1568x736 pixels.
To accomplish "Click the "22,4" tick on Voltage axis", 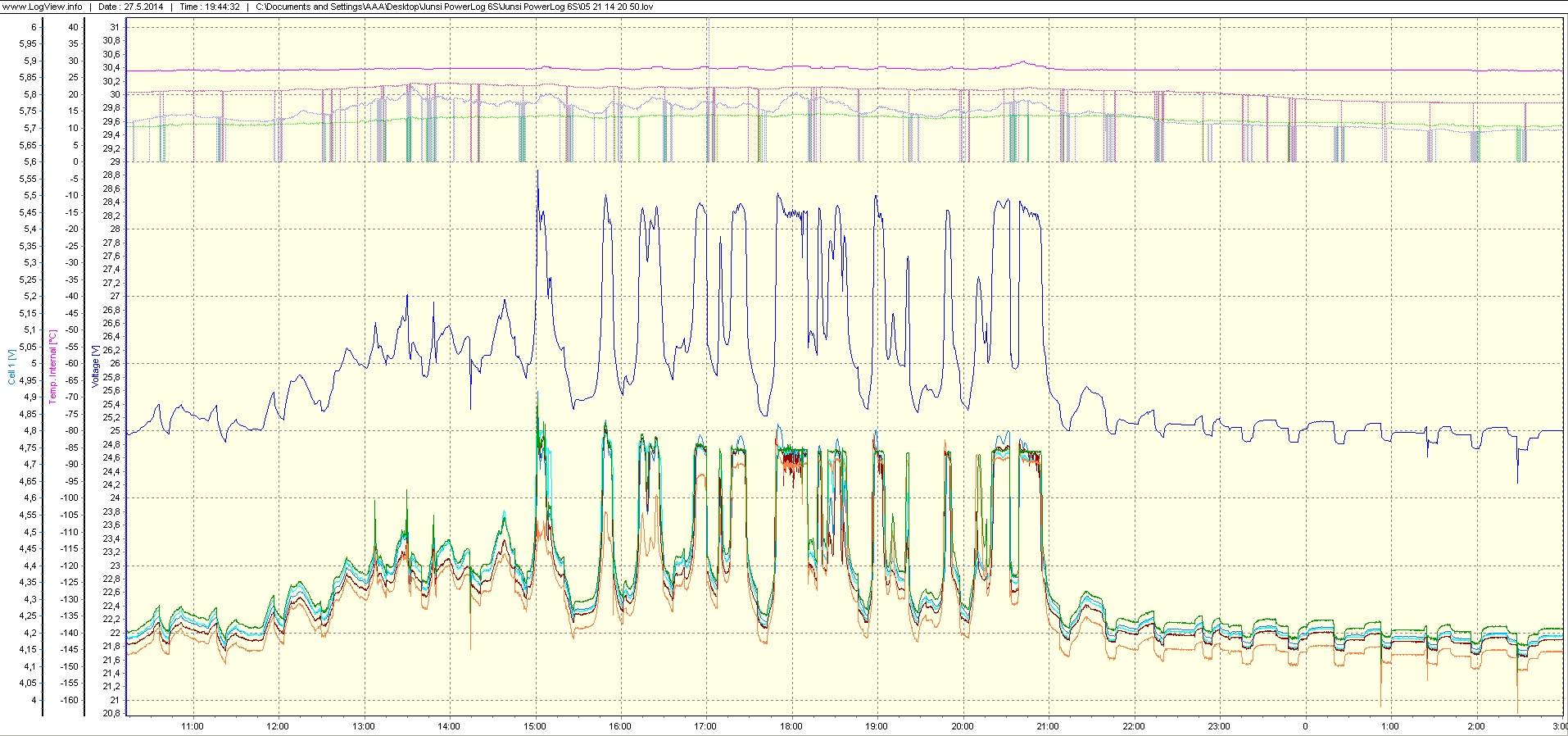I will [112, 606].
